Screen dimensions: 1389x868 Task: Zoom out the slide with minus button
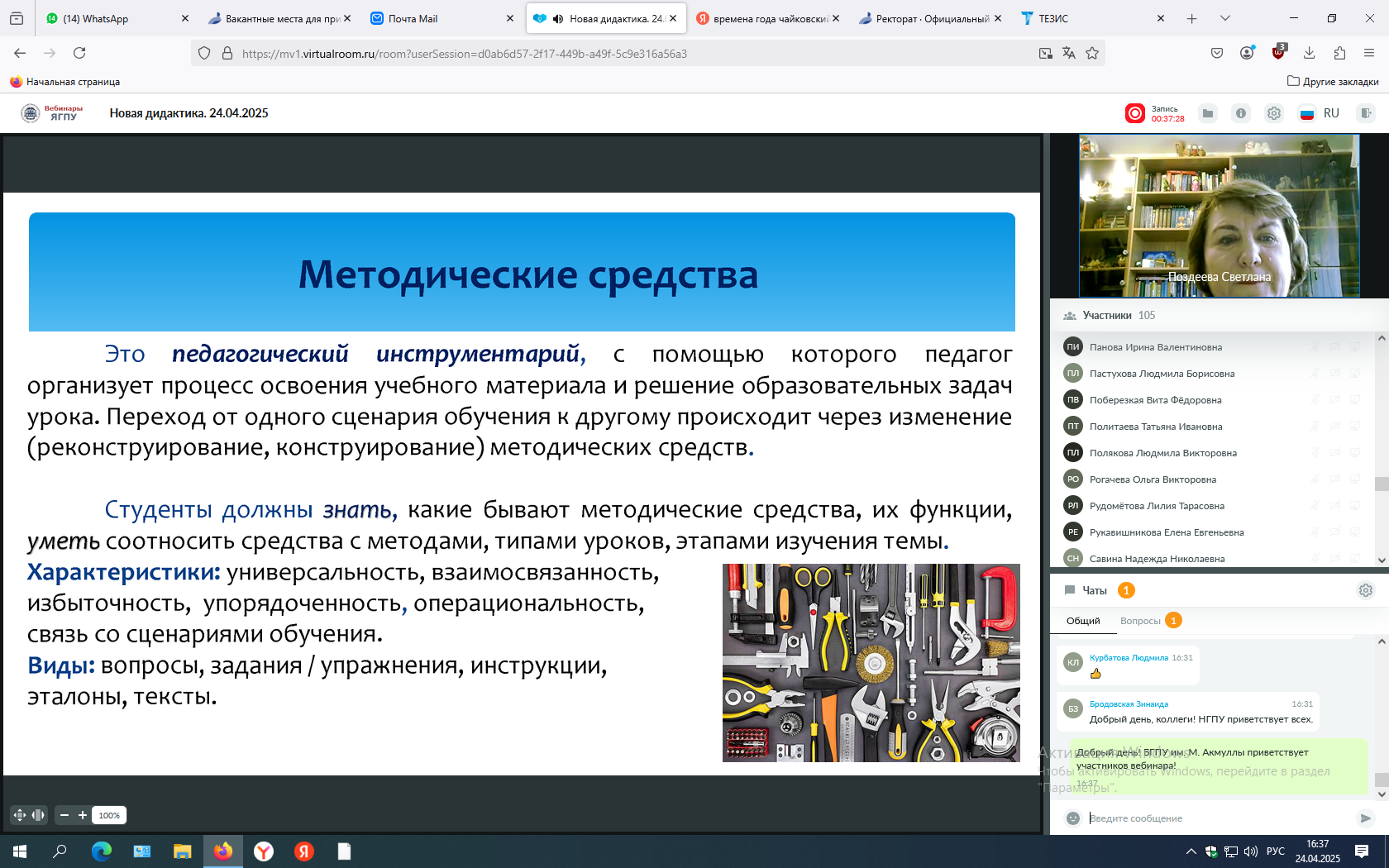(x=64, y=815)
